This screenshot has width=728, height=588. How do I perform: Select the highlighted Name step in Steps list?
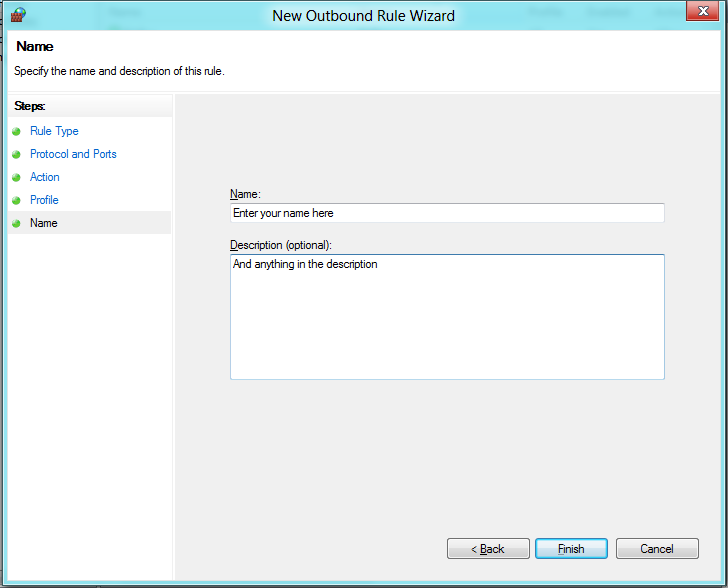(44, 223)
